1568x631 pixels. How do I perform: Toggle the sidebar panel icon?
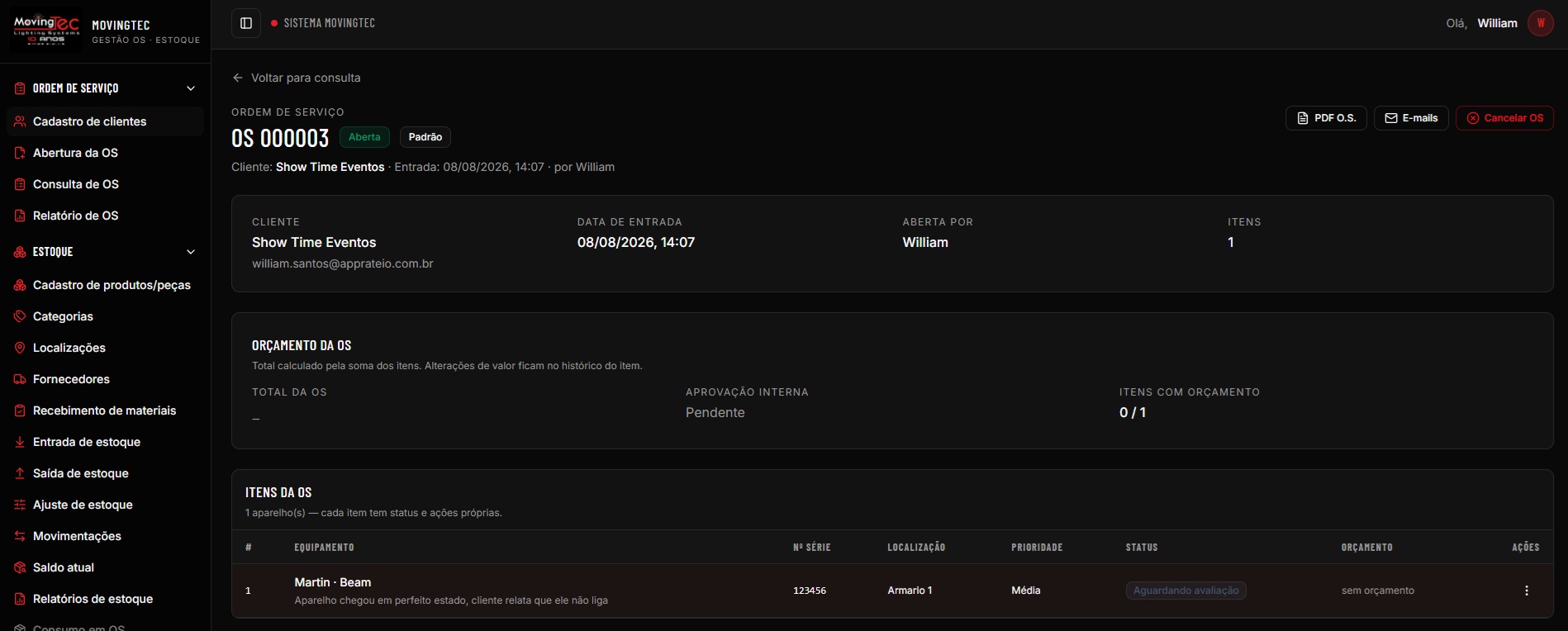246,23
